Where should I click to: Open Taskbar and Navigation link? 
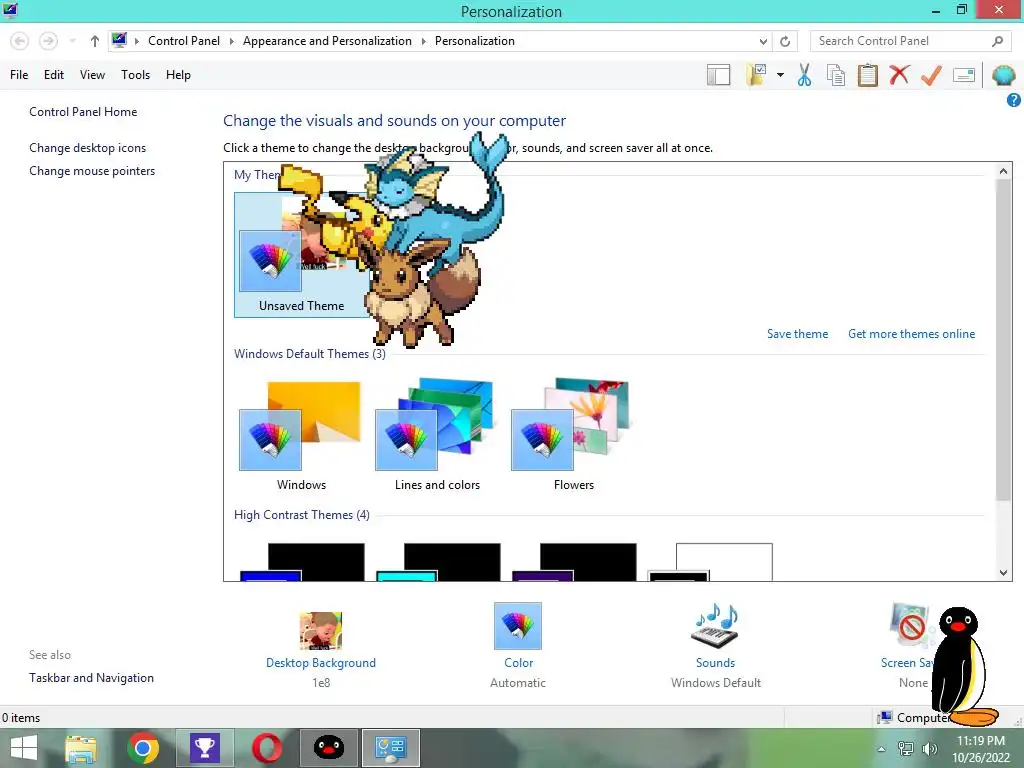click(91, 678)
